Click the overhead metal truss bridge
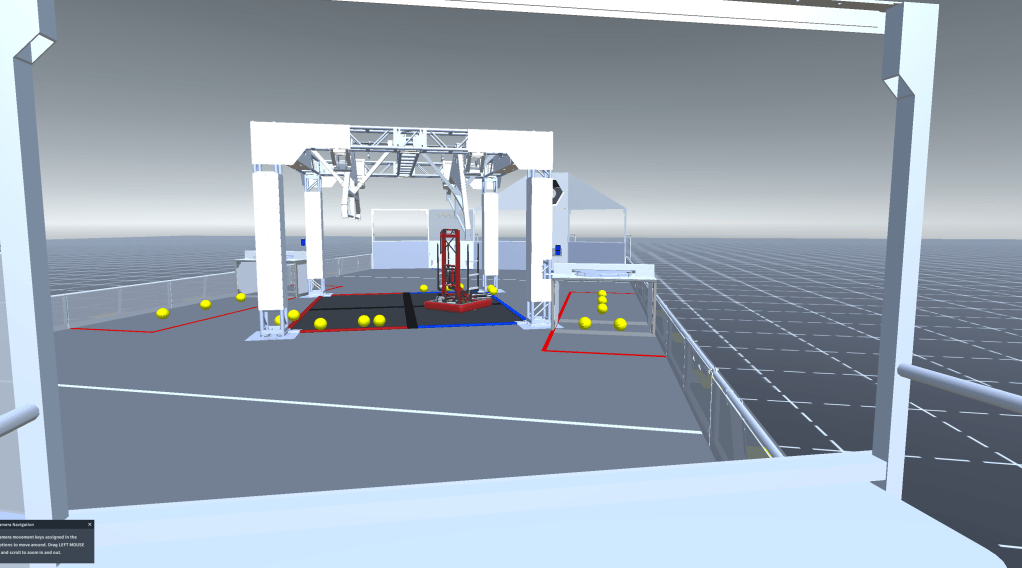The width and height of the screenshot is (1022, 568). click(x=400, y=162)
